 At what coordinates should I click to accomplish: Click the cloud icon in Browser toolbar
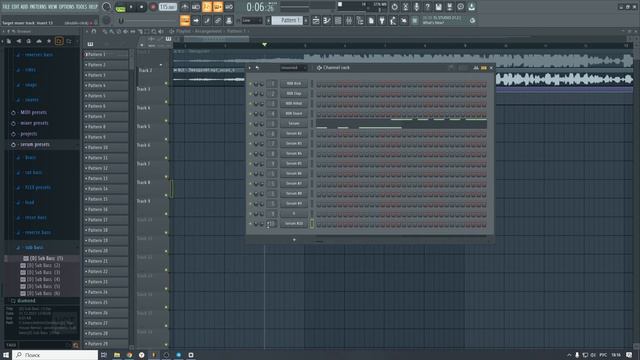click(39, 41)
